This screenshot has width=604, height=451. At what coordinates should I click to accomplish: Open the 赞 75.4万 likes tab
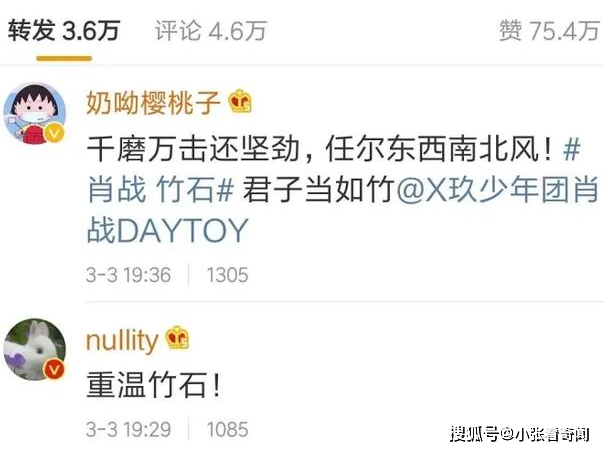pos(550,30)
